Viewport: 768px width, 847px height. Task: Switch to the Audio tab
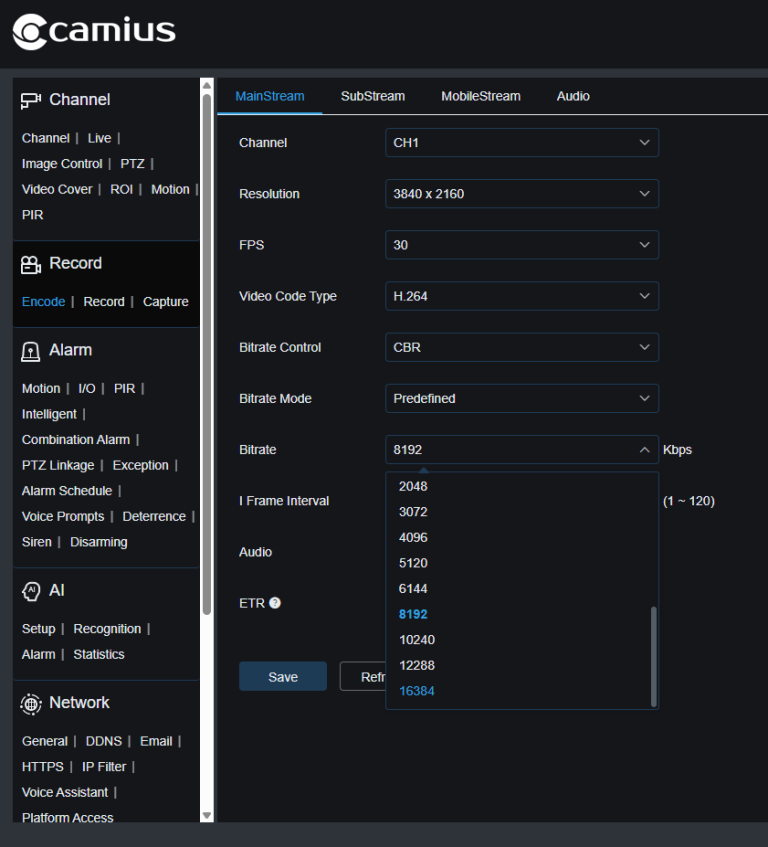[x=573, y=96]
